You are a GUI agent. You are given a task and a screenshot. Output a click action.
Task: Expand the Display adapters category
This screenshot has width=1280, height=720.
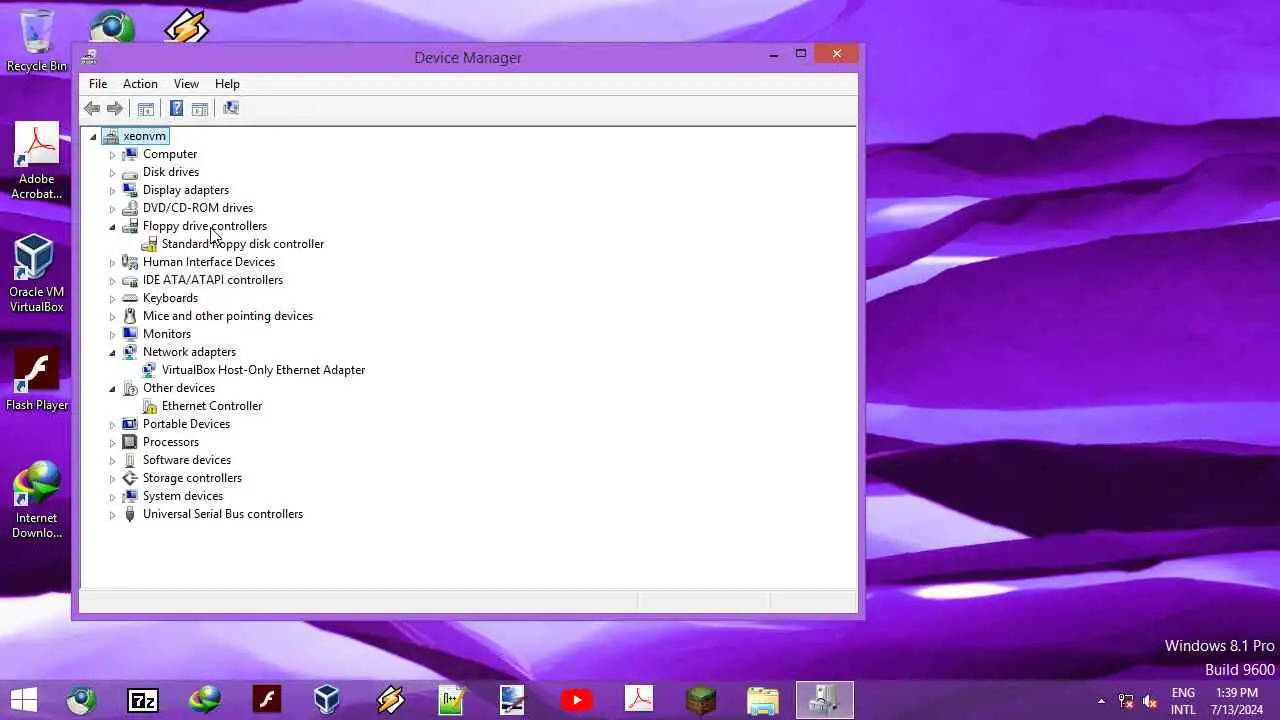(112, 191)
